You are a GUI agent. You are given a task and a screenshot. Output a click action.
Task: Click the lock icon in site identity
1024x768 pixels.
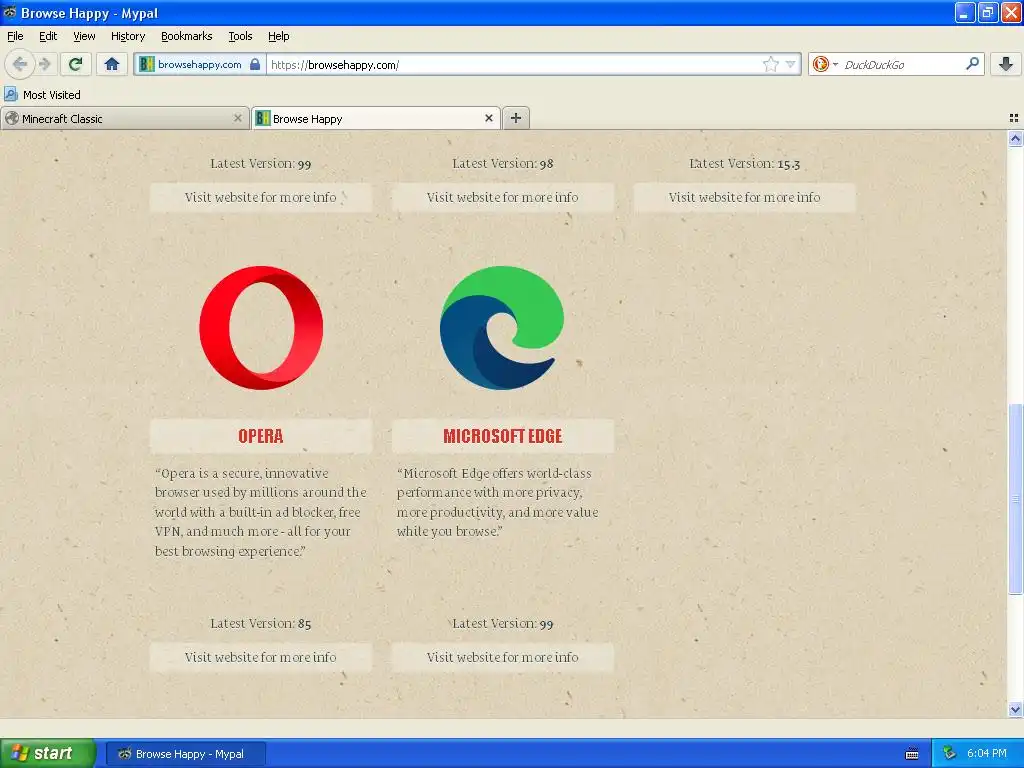(255, 64)
